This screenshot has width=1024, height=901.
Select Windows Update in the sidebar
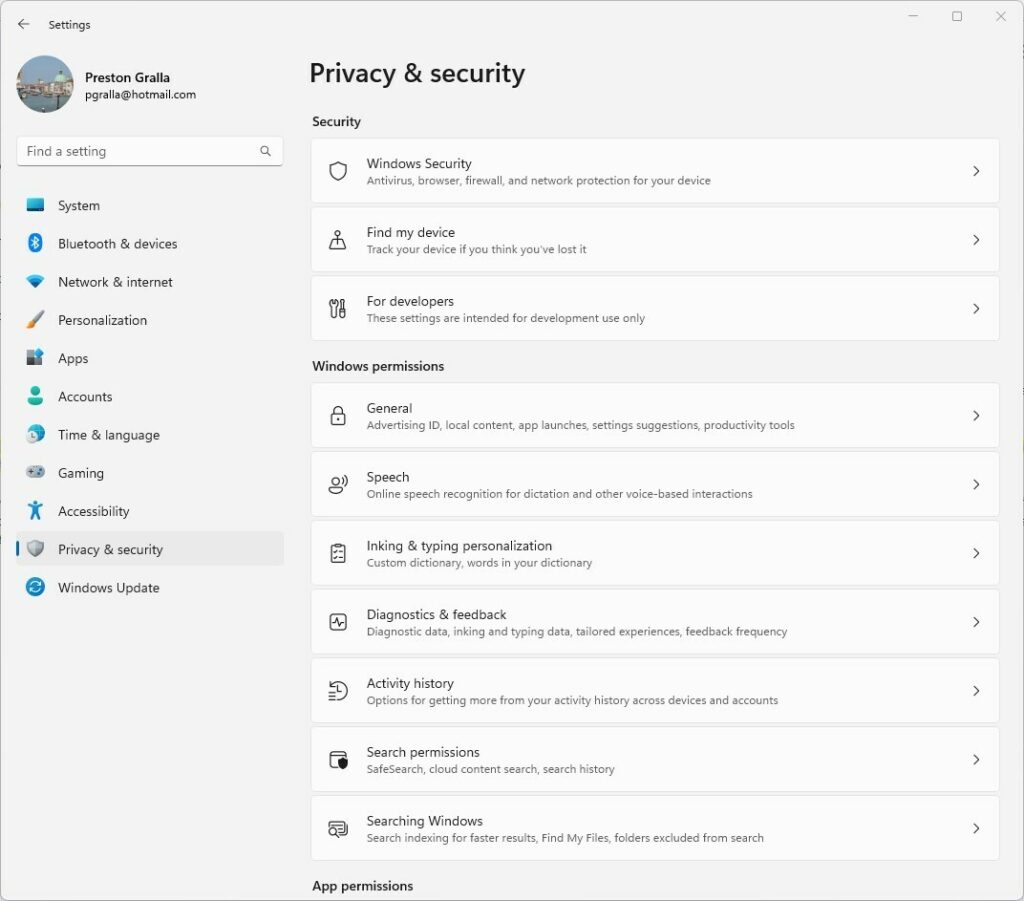click(108, 588)
